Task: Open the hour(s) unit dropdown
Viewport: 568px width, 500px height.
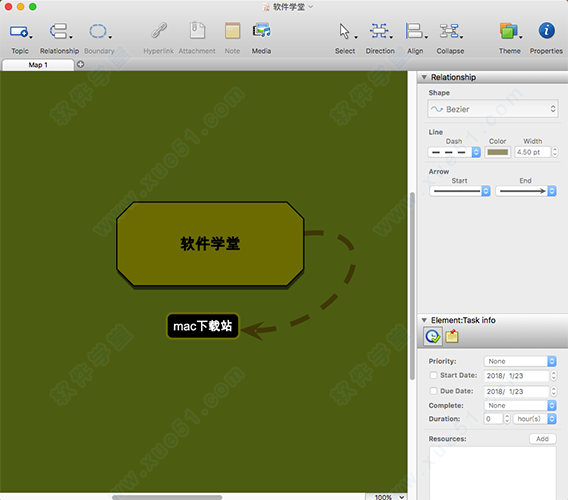Action: [x=535, y=419]
